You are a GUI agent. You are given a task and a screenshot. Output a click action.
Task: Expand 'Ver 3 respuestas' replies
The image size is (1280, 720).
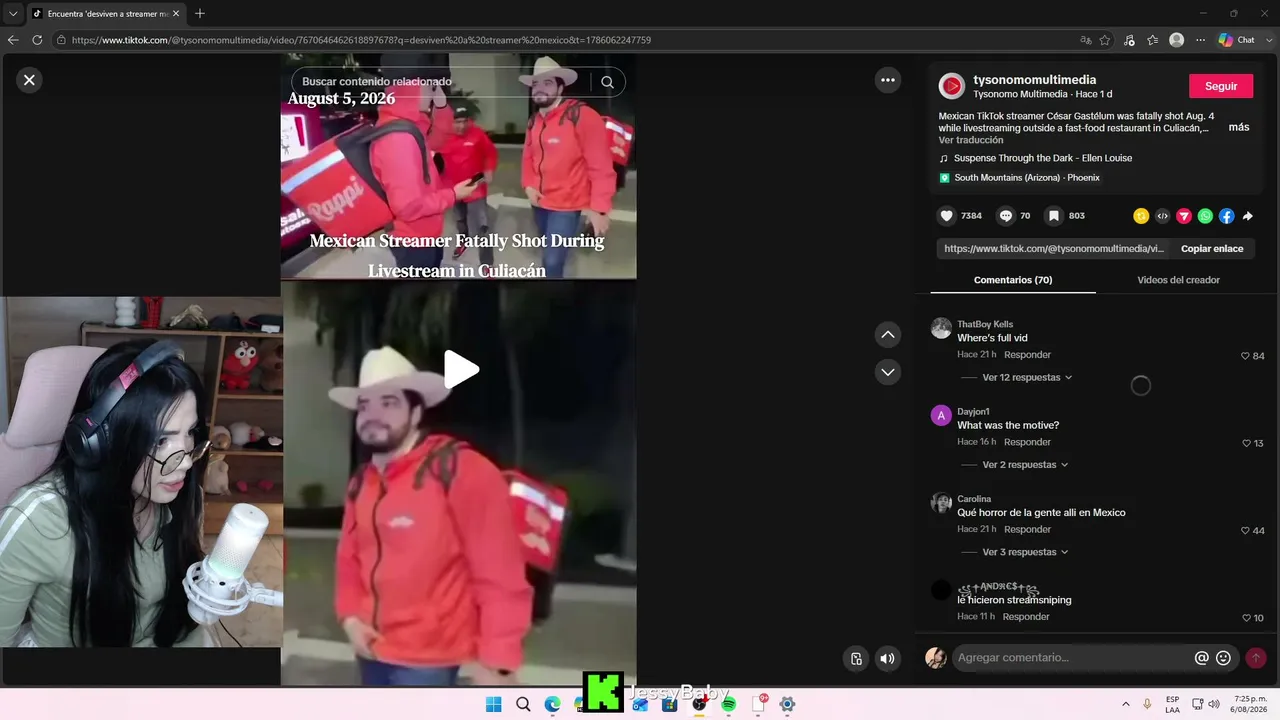1025,552
